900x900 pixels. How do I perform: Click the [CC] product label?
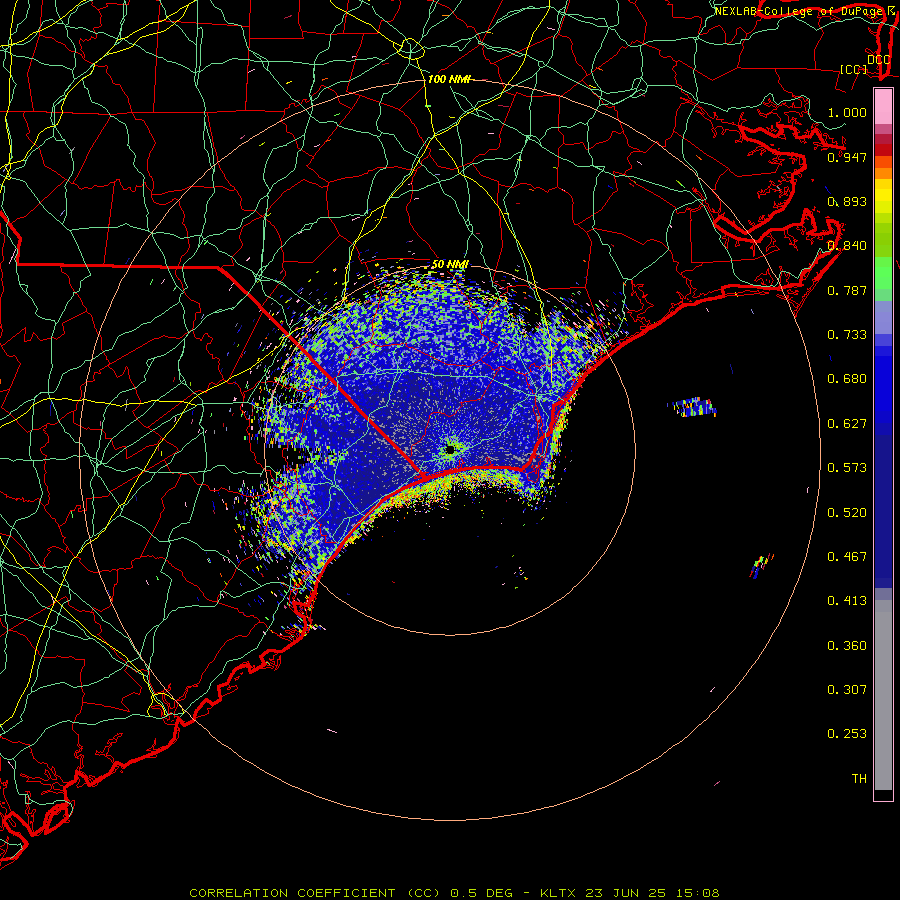pyautogui.click(x=853, y=69)
